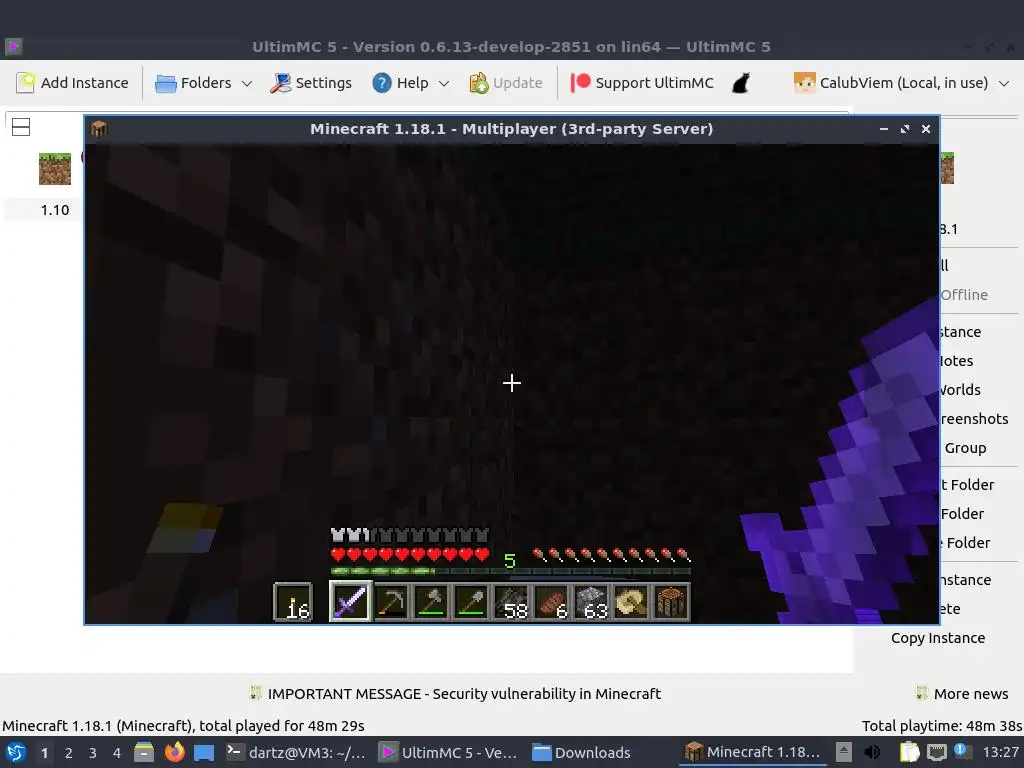The width and height of the screenshot is (1024, 768).
Task: Maximize the Minecraft 1.18.1 window
Action: click(x=904, y=129)
